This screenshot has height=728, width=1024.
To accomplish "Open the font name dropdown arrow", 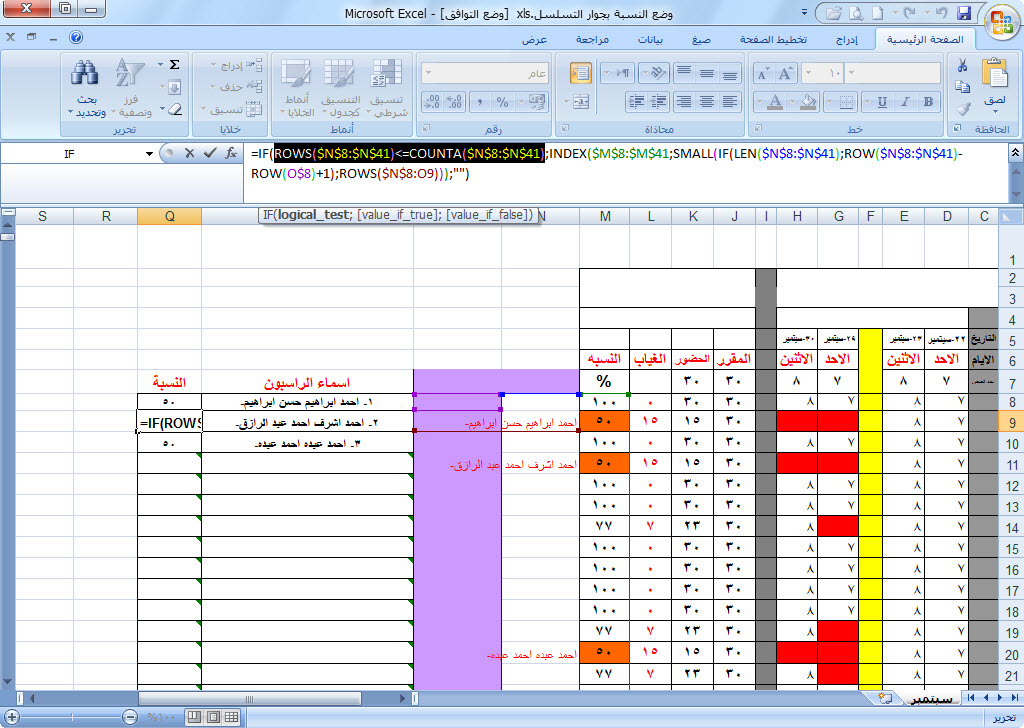I will 851,73.
